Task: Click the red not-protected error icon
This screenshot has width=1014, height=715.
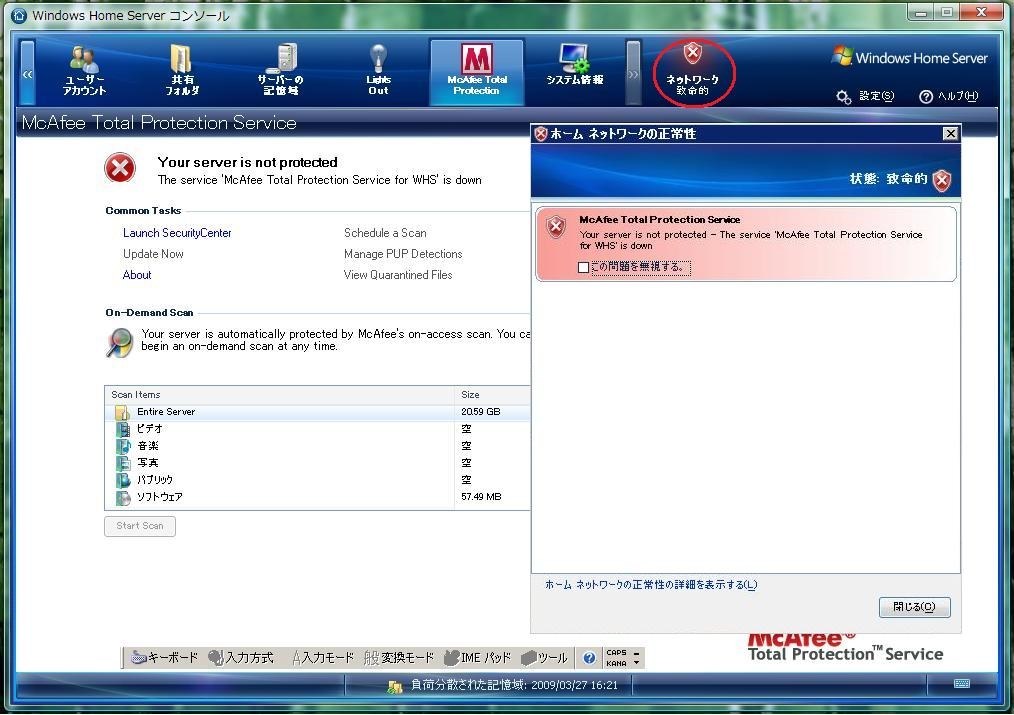Action: click(x=120, y=168)
